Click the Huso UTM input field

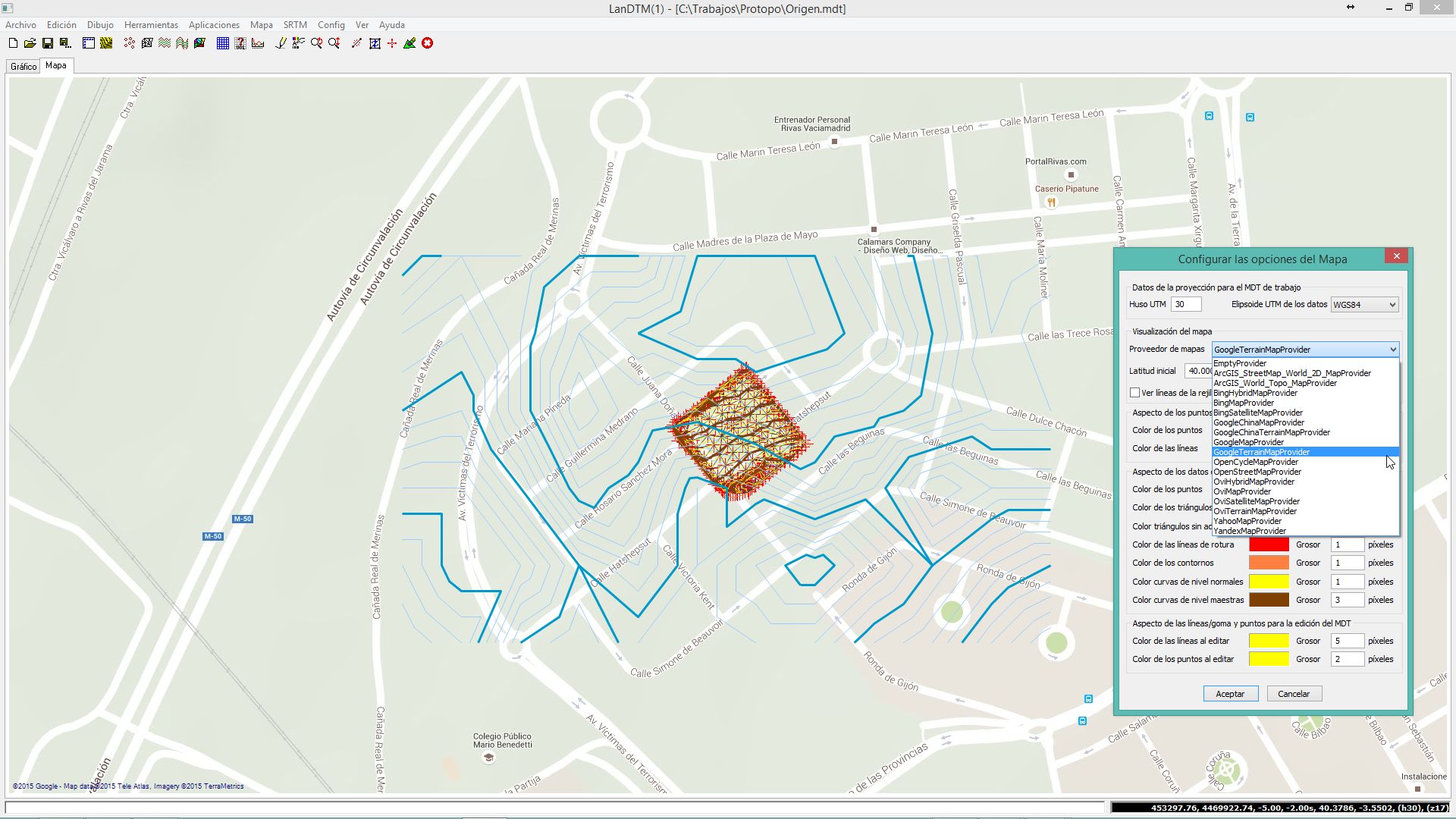tap(1186, 304)
